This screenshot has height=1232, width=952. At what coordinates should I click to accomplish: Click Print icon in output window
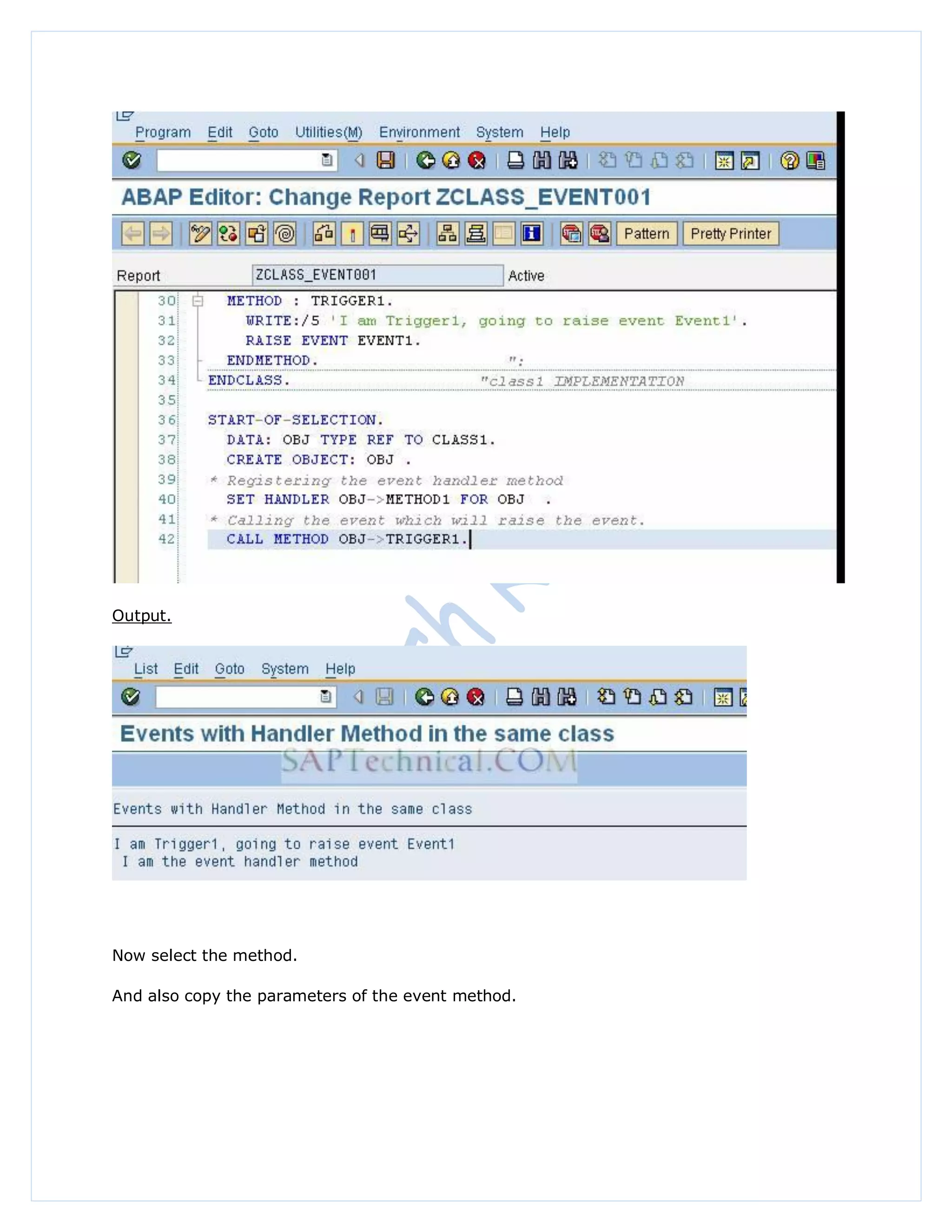point(515,697)
